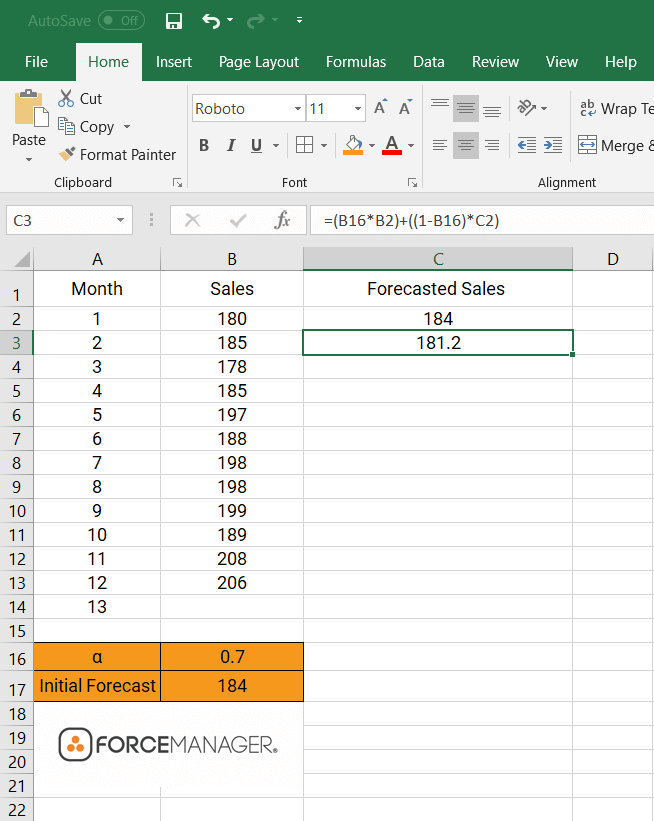Click the Borders icon
Viewport: 654px width, 821px height.
click(x=304, y=145)
